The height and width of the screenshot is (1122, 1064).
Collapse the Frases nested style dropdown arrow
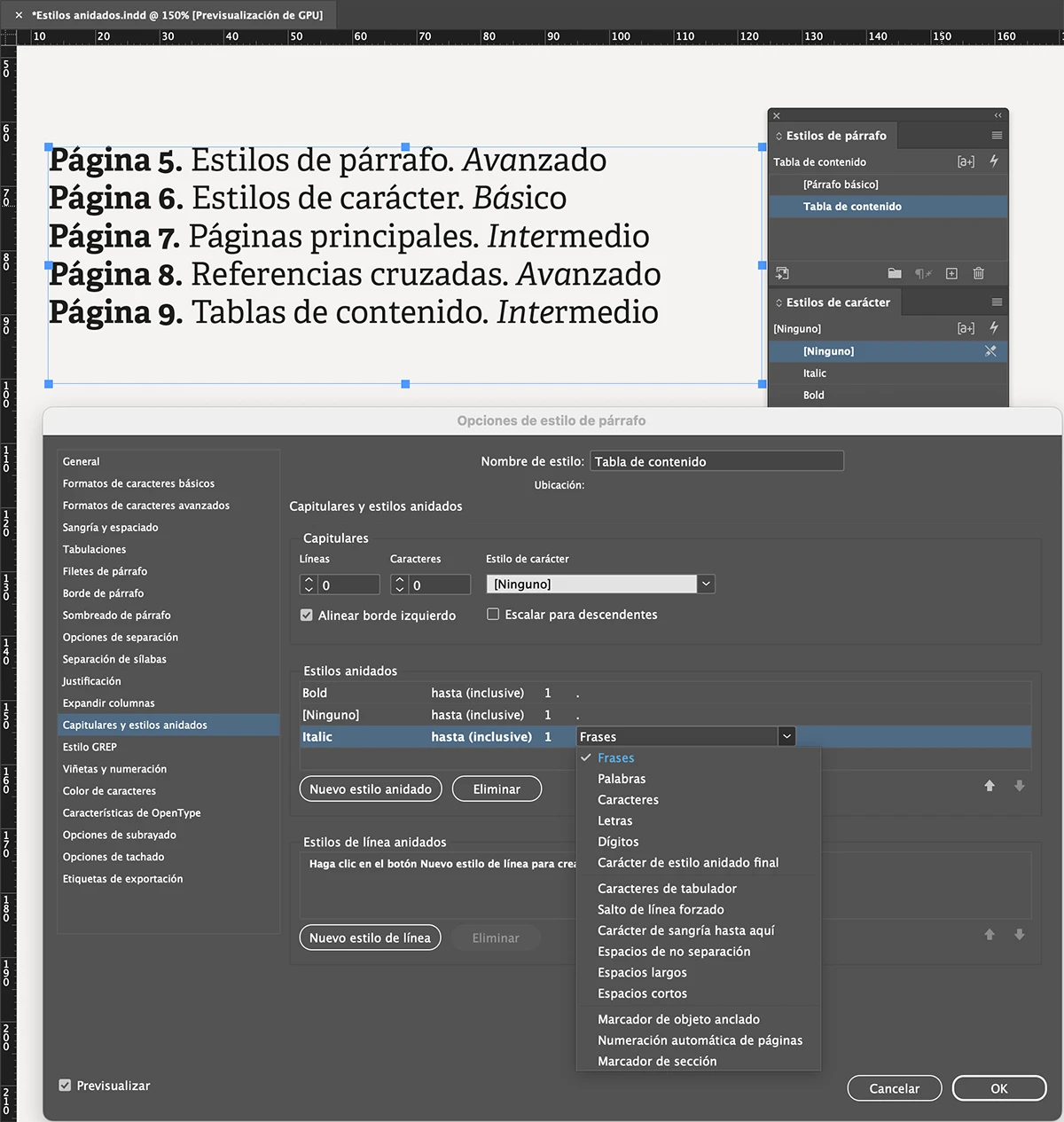click(786, 736)
